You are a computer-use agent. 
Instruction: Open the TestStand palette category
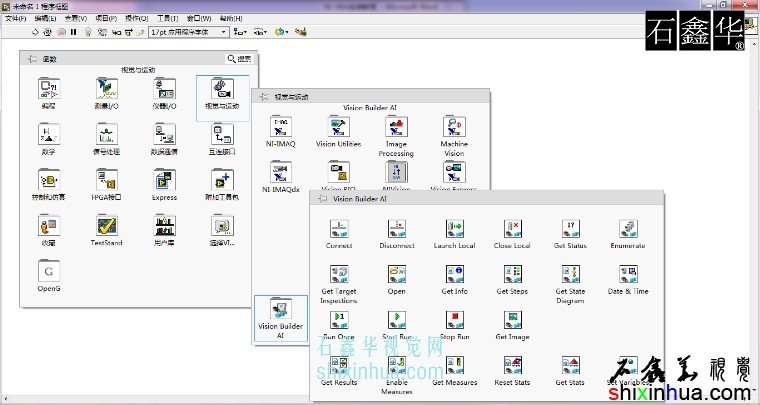tap(107, 230)
